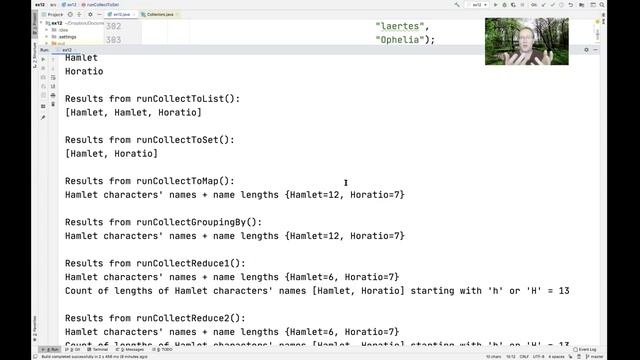640x360 pixels.
Task: Click the line 'Results from runCollectToMap():'
Action: (x=149, y=181)
